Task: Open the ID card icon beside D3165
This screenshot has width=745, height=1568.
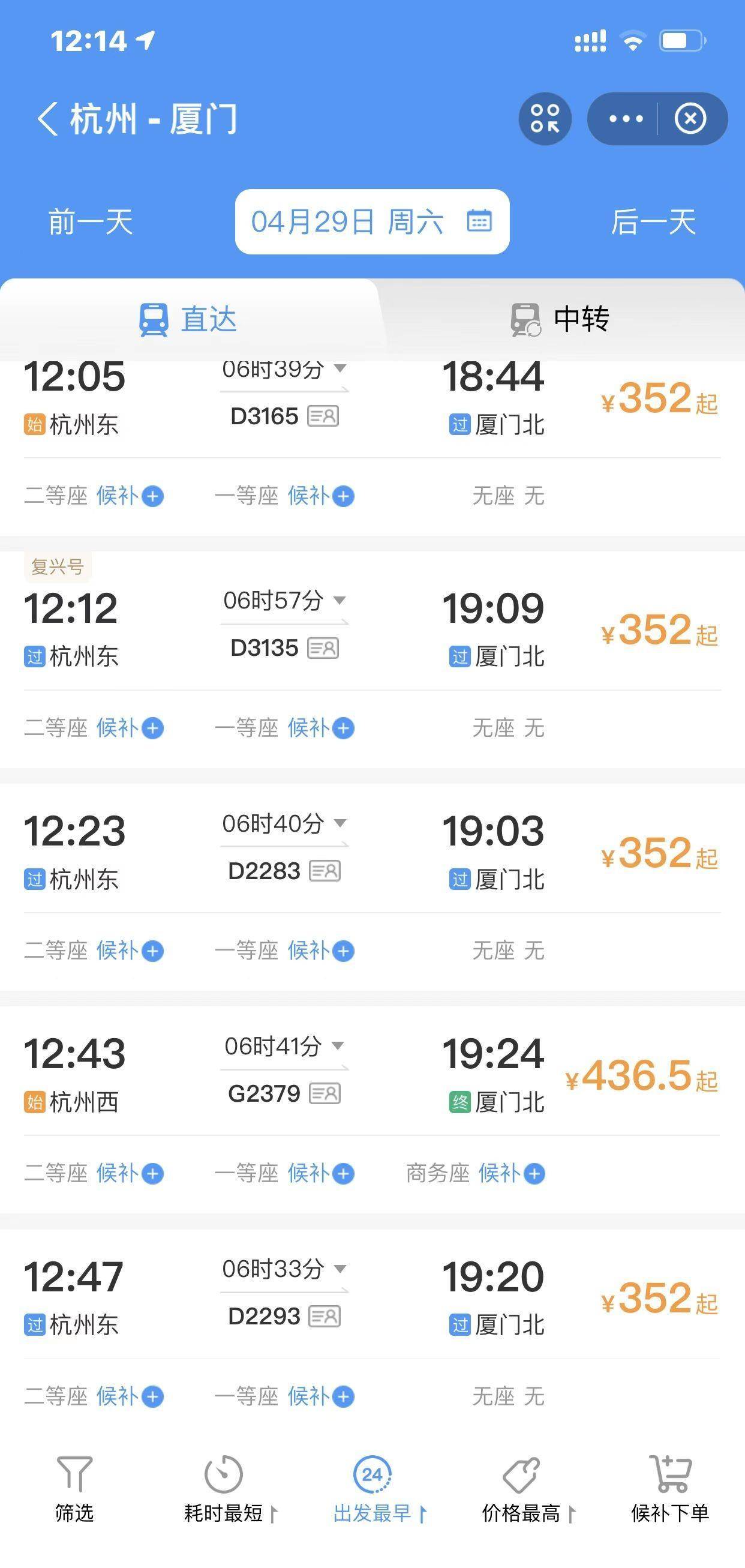Action: (323, 417)
